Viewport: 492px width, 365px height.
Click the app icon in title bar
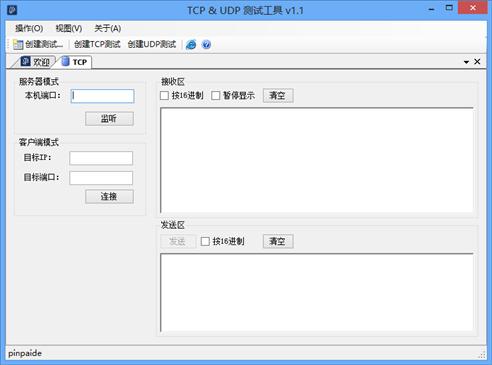pyautogui.click(x=12, y=10)
